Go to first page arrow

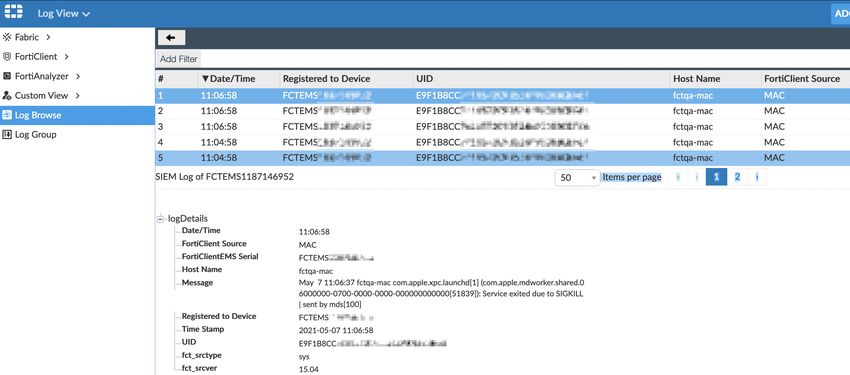(x=678, y=177)
